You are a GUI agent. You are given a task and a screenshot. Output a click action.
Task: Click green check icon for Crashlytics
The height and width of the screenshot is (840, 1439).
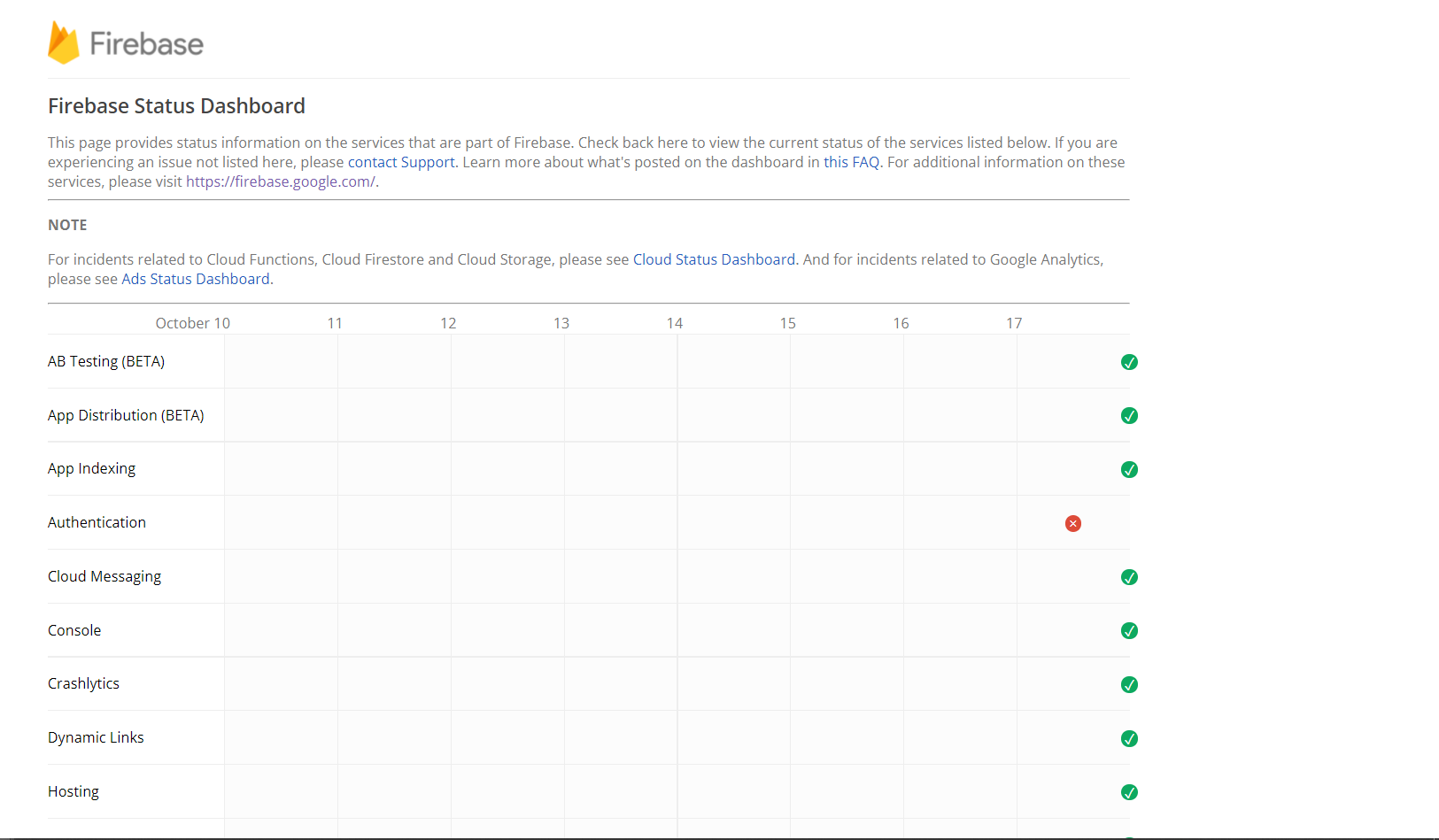click(x=1129, y=685)
